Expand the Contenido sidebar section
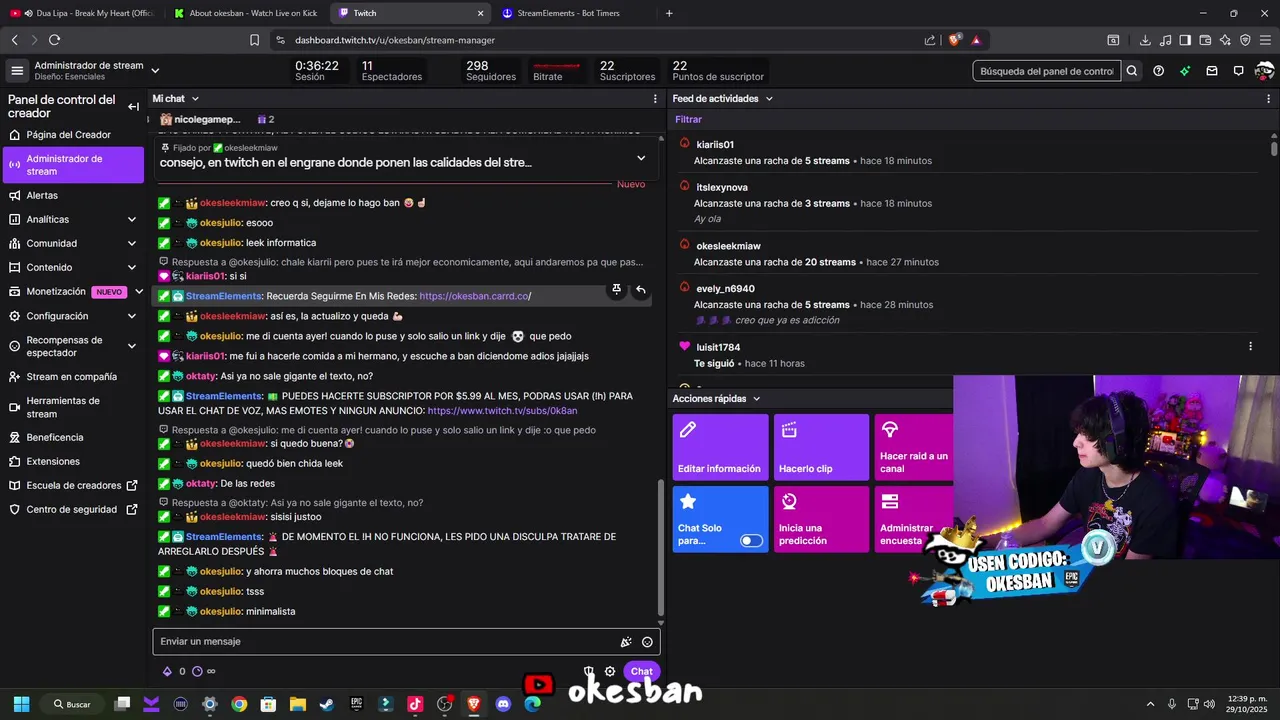Viewport: 1280px width, 720px height. 131,267
